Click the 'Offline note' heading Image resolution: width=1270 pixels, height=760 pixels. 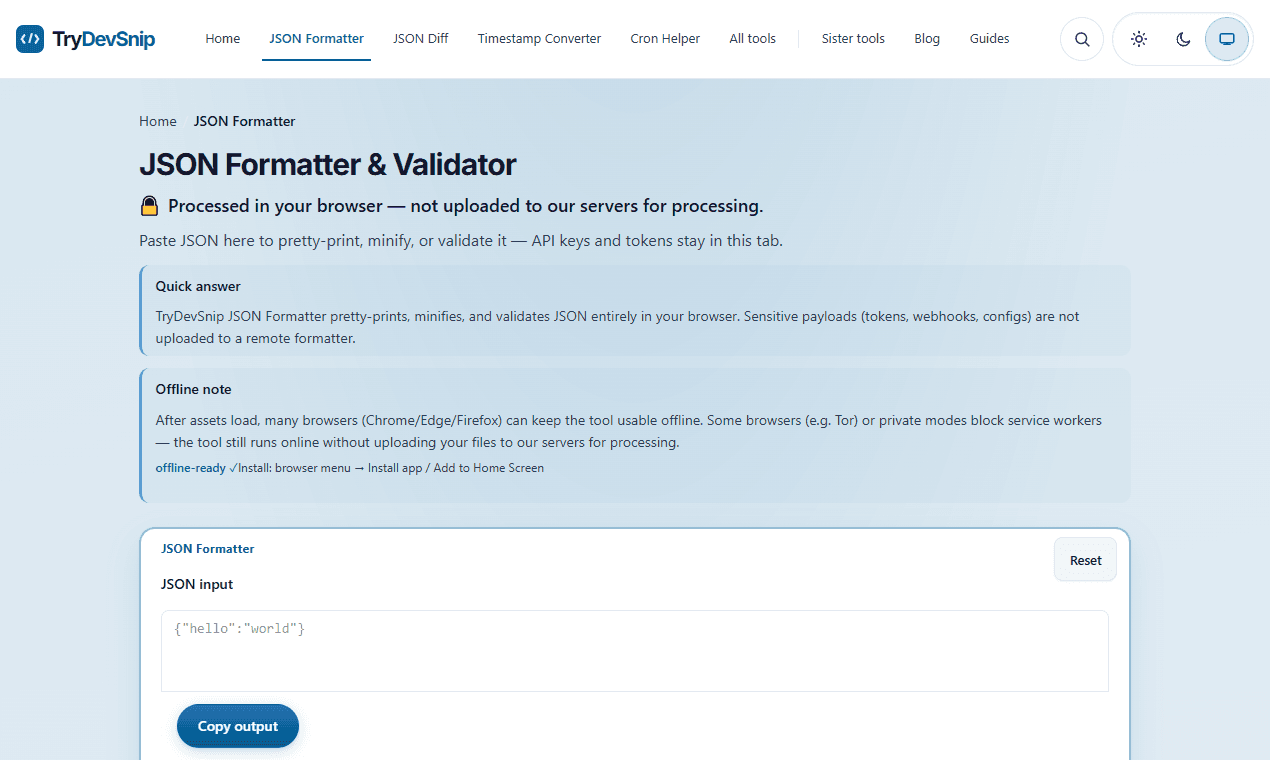pyautogui.click(x=193, y=389)
